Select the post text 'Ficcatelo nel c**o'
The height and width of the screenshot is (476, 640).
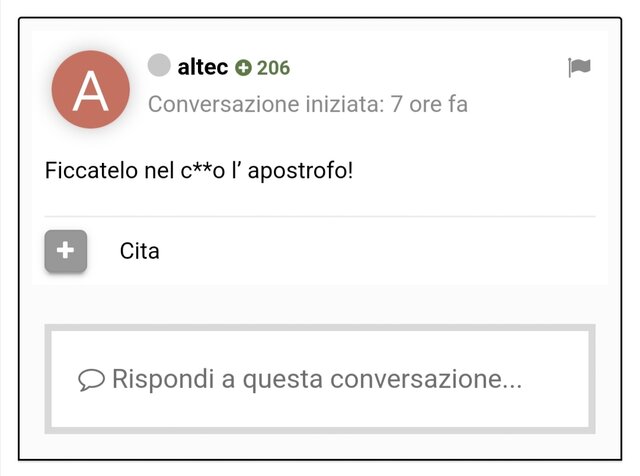click(135, 170)
